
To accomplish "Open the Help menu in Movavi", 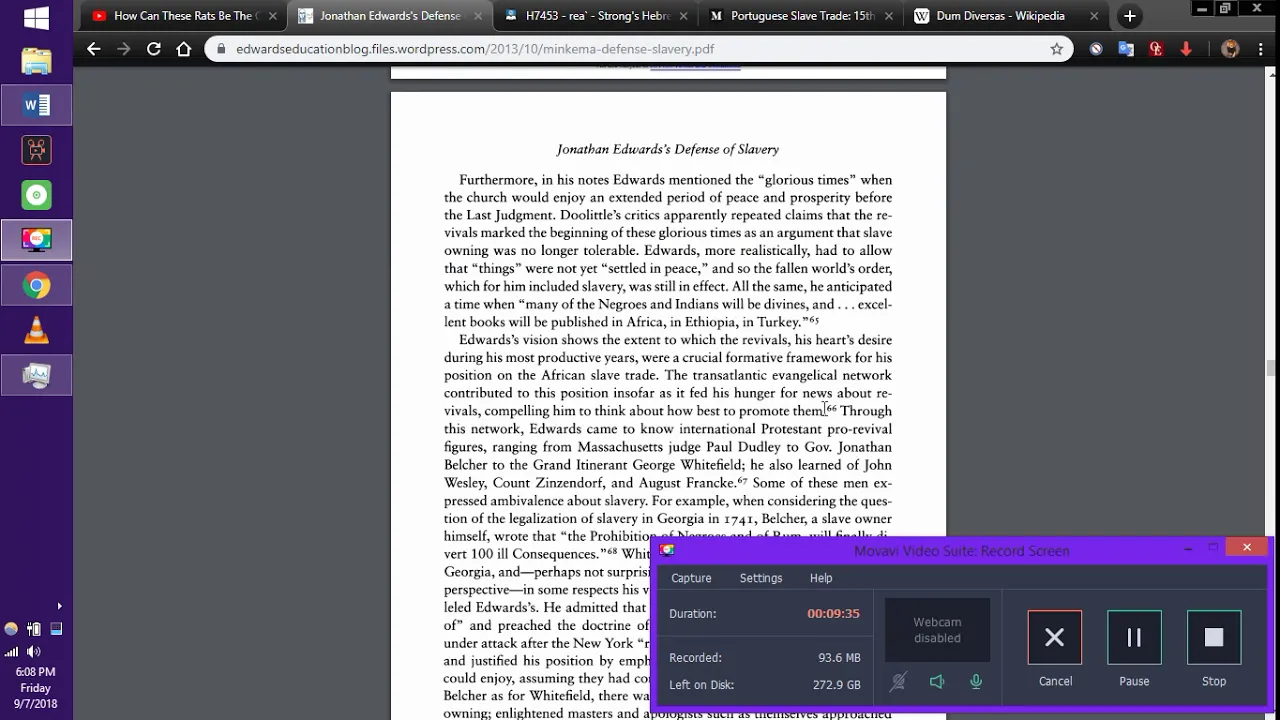I will click(x=821, y=578).
